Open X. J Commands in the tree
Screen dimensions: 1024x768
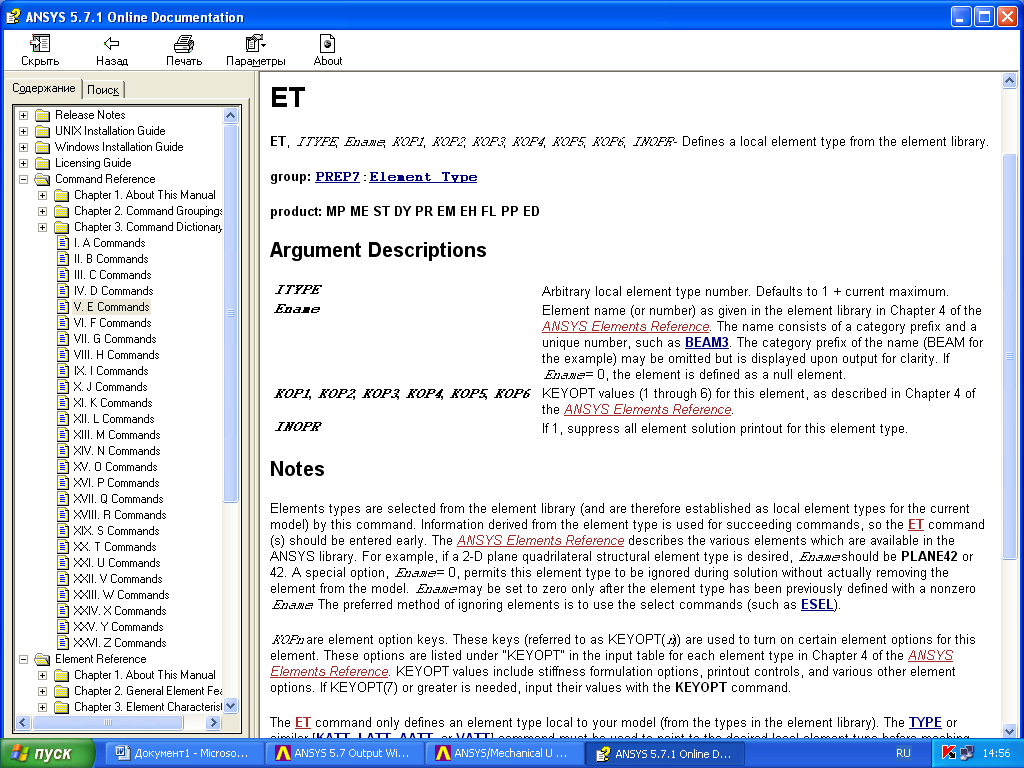(x=110, y=387)
